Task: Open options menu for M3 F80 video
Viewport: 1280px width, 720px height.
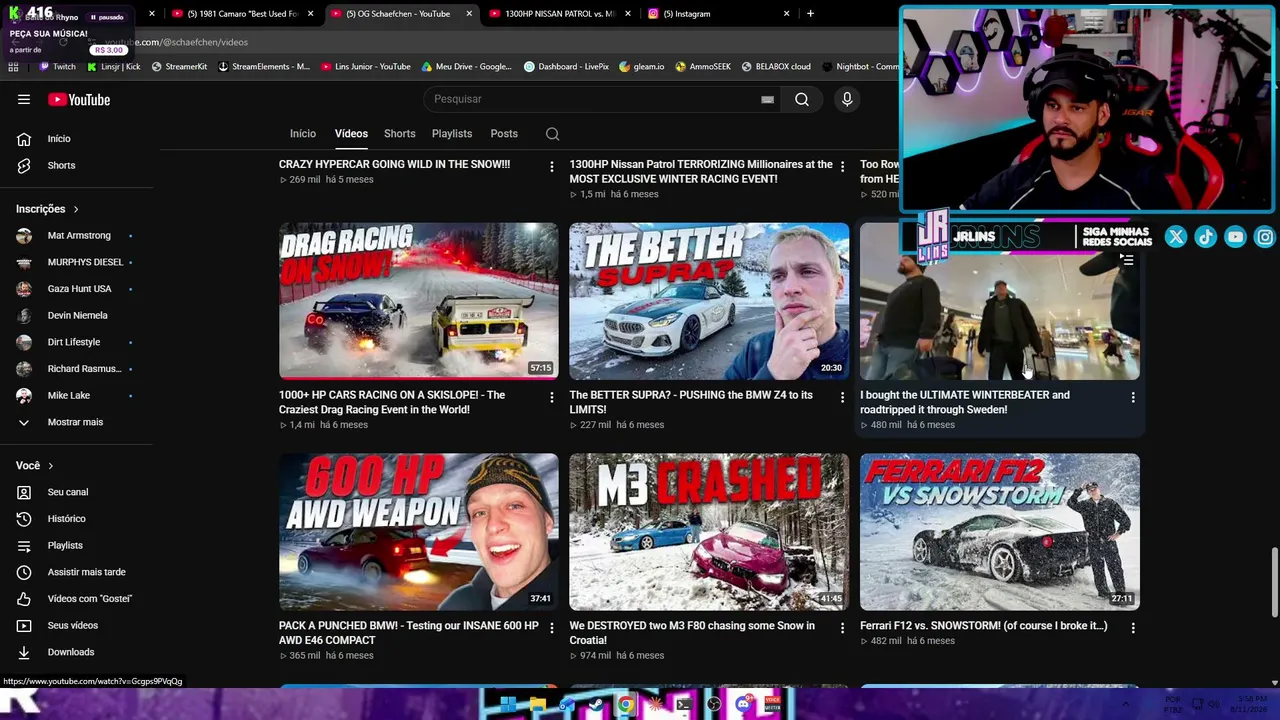Action: [842, 629]
